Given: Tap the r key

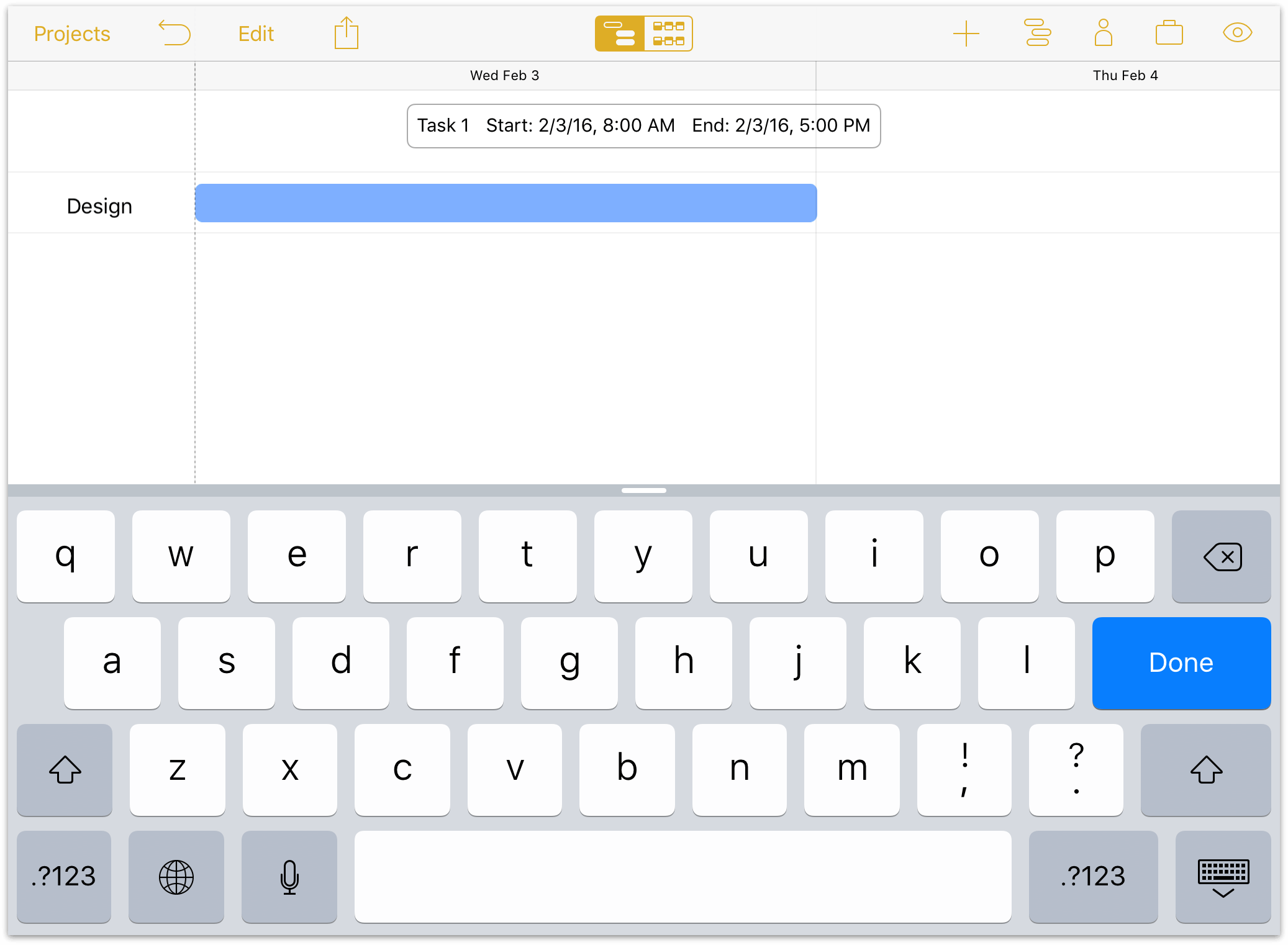Looking at the screenshot, I should 412,556.
